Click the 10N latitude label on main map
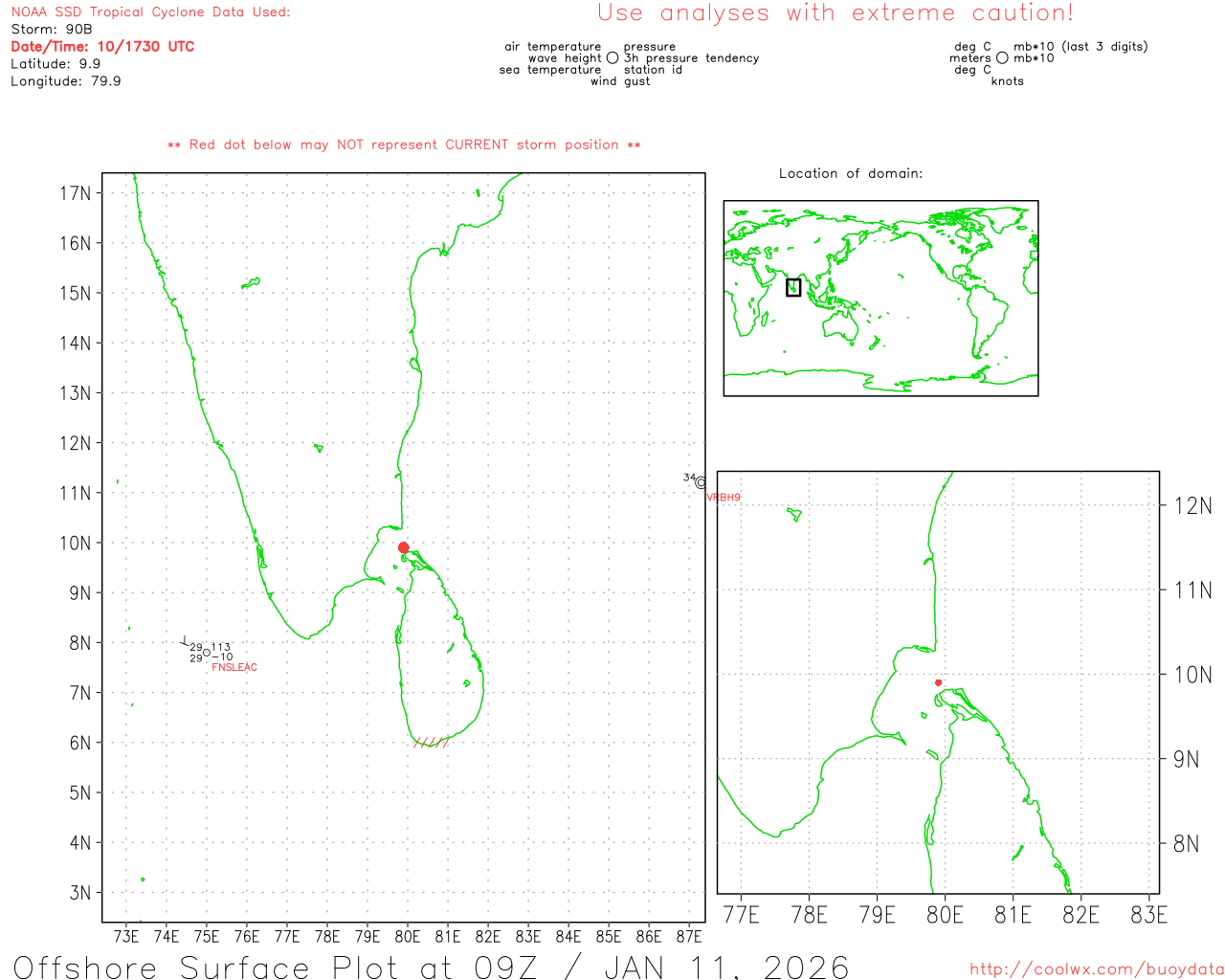 75,543
